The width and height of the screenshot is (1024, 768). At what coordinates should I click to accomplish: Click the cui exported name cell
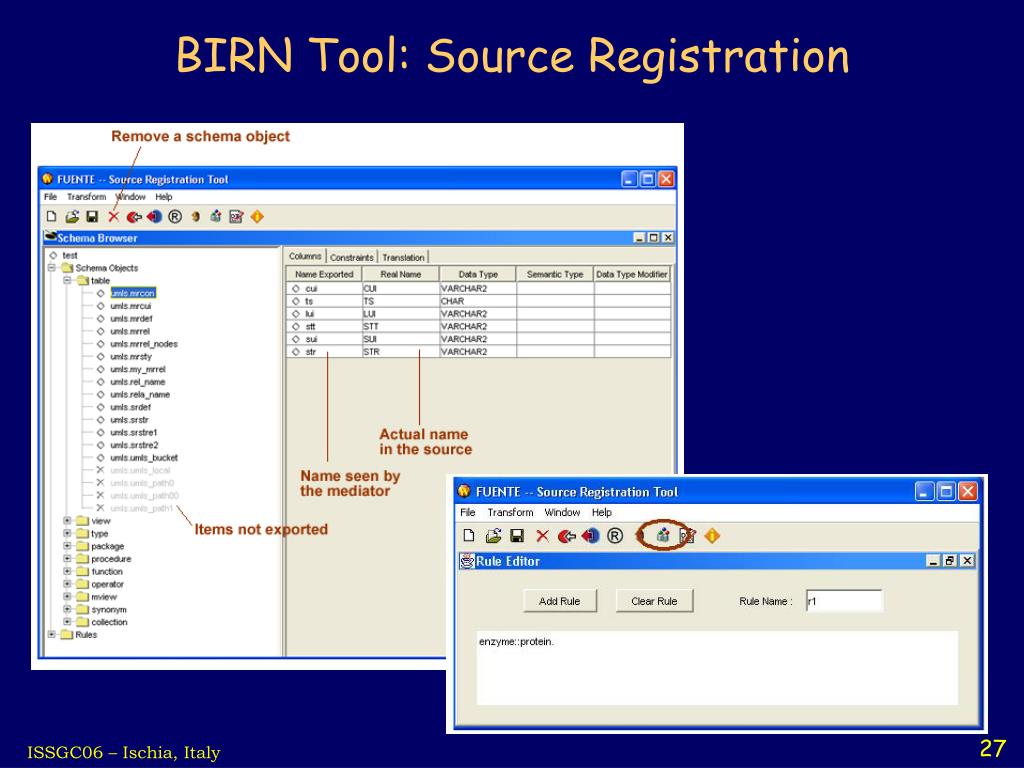(324, 289)
